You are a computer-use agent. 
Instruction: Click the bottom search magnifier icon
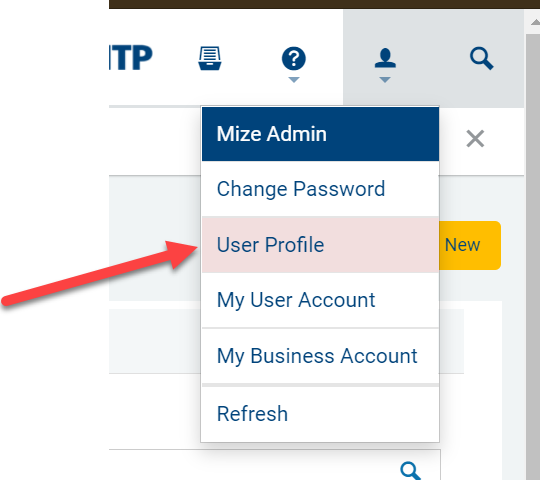[x=410, y=470]
